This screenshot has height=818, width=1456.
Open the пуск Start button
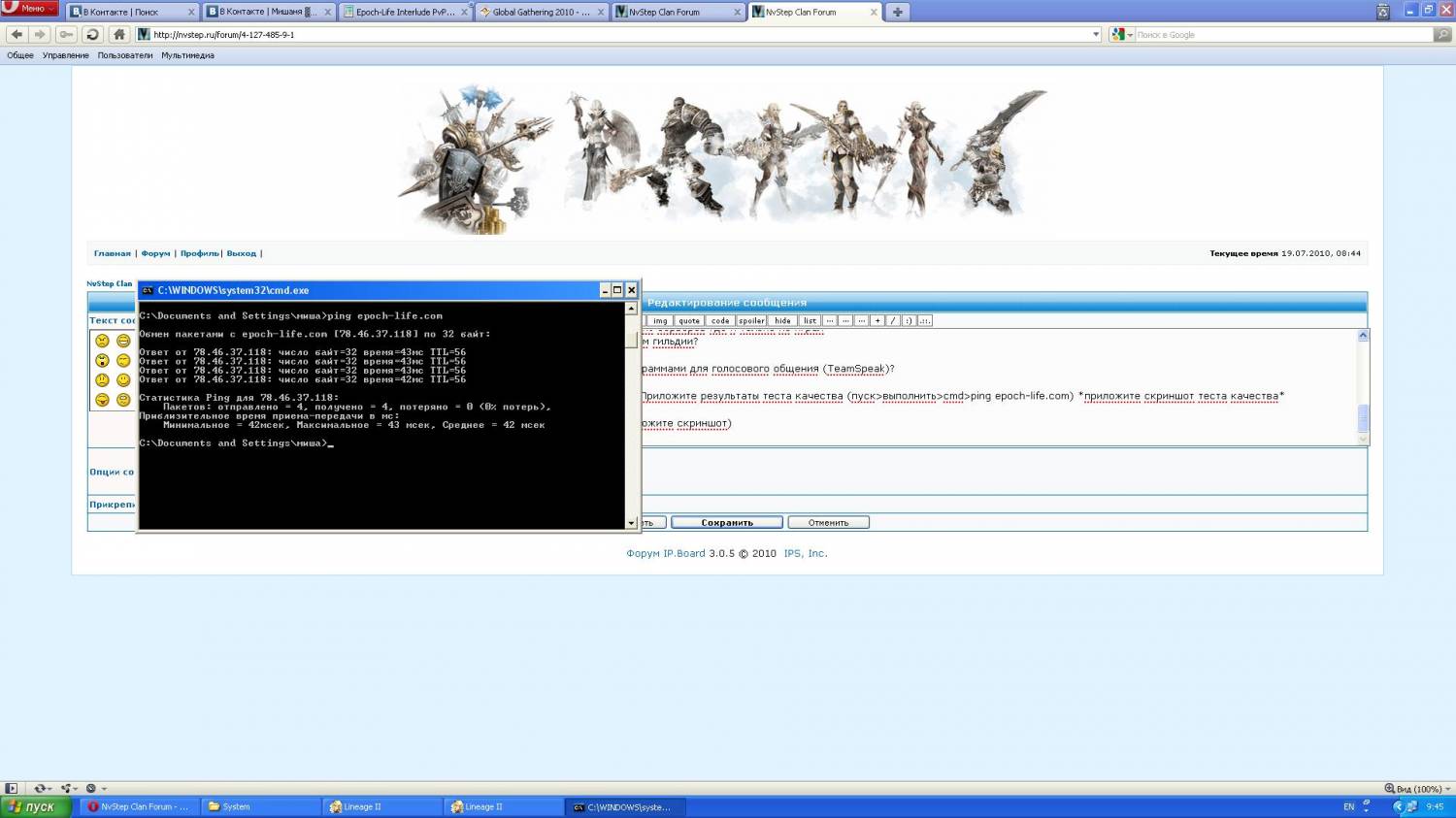point(35,806)
